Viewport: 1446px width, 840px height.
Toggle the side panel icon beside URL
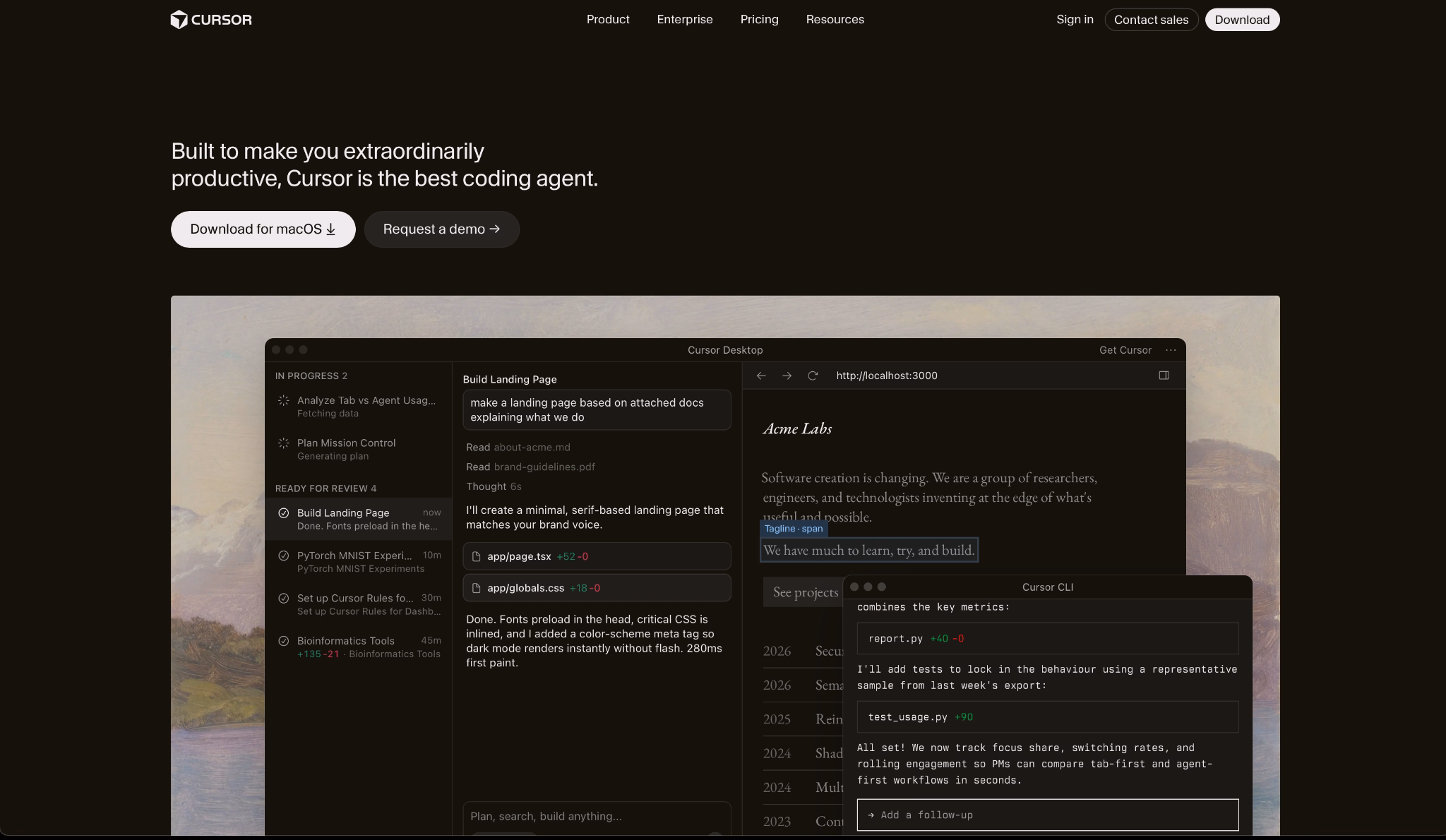click(1164, 376)
